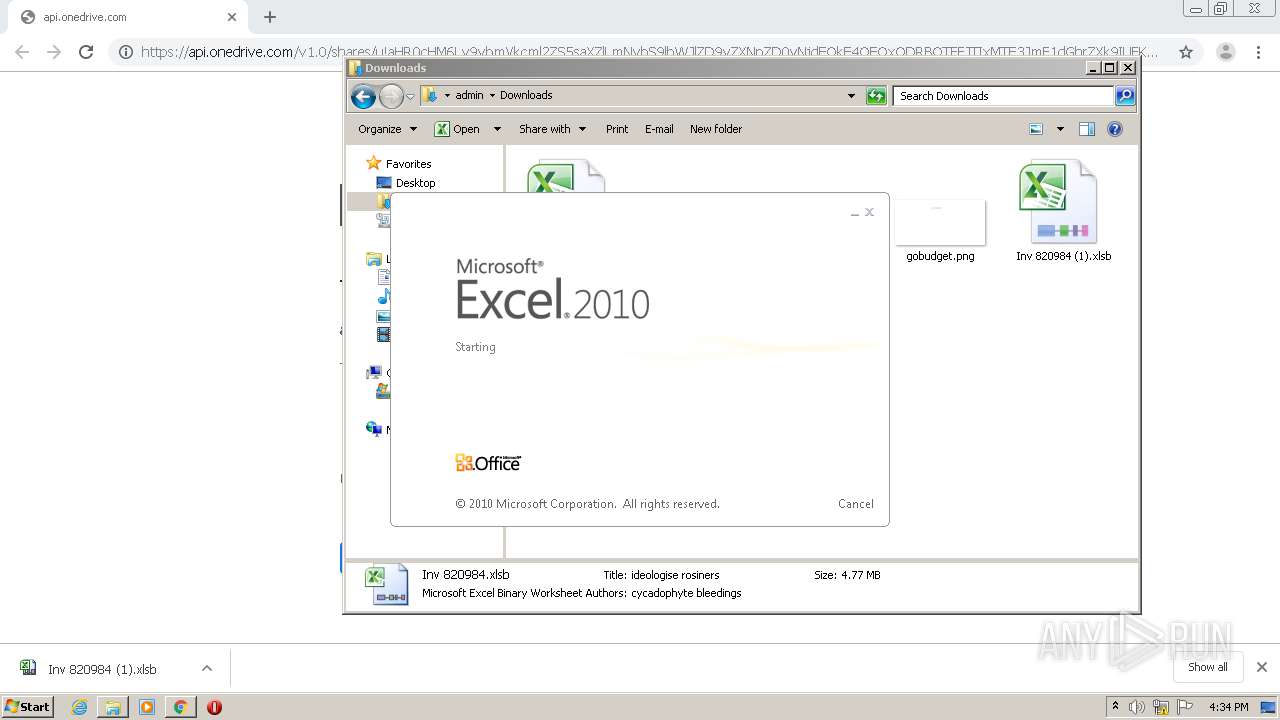The image size is (1280, 720).
Task: Select 'Downloads' in the address breadcrumb
Action: click(526, 96)
